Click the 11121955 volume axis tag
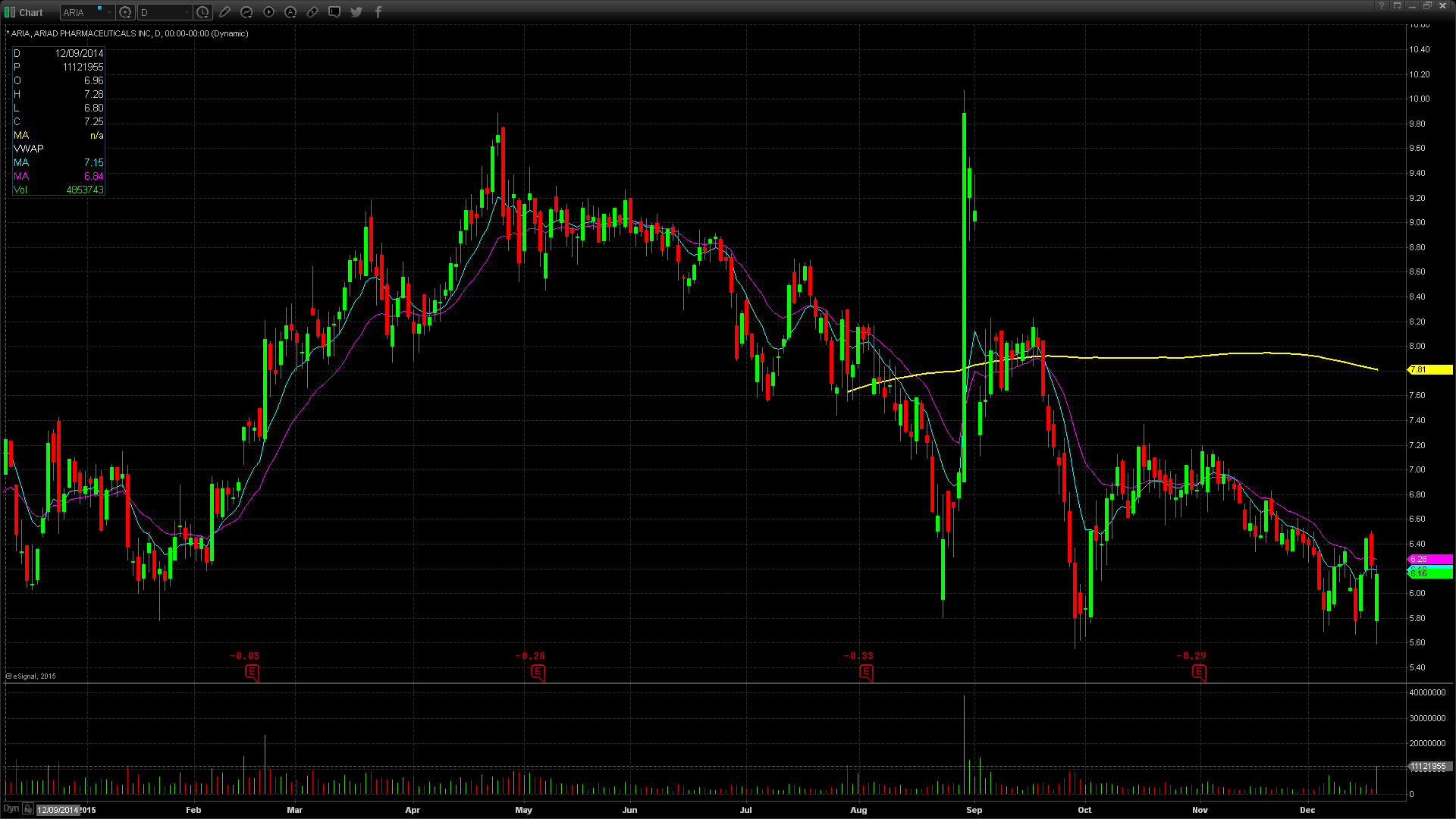Viewport: 1456px width, 819px height. 1430,767
